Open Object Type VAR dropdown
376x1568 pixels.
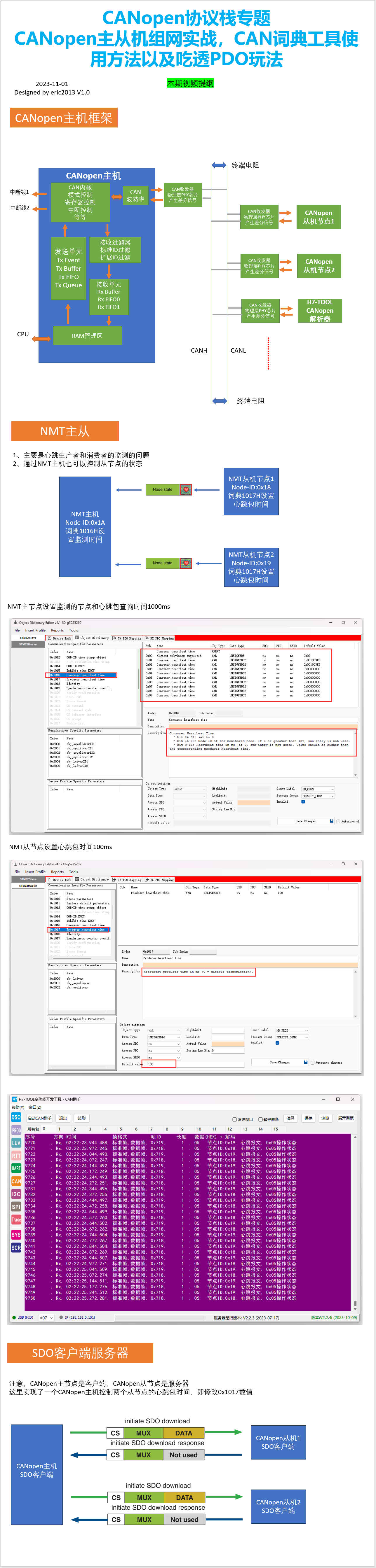click(165, 1030)
